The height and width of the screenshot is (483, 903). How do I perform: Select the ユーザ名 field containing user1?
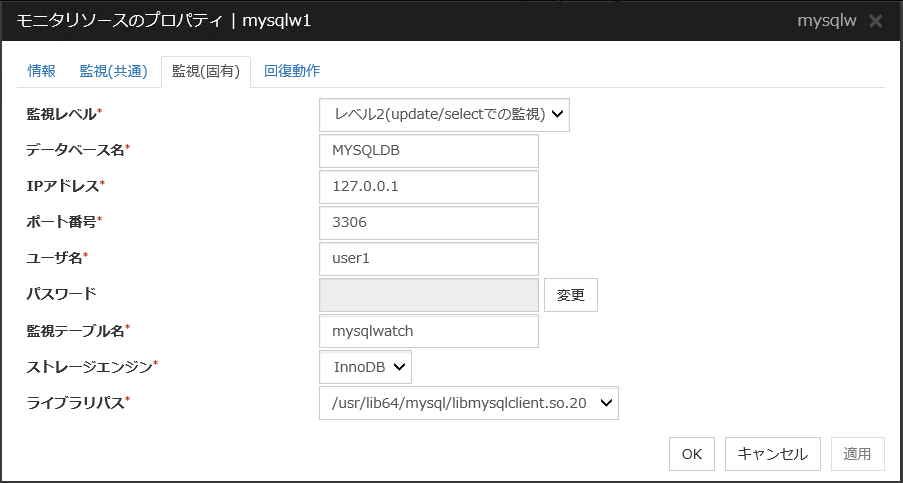(x=428, y=259)
